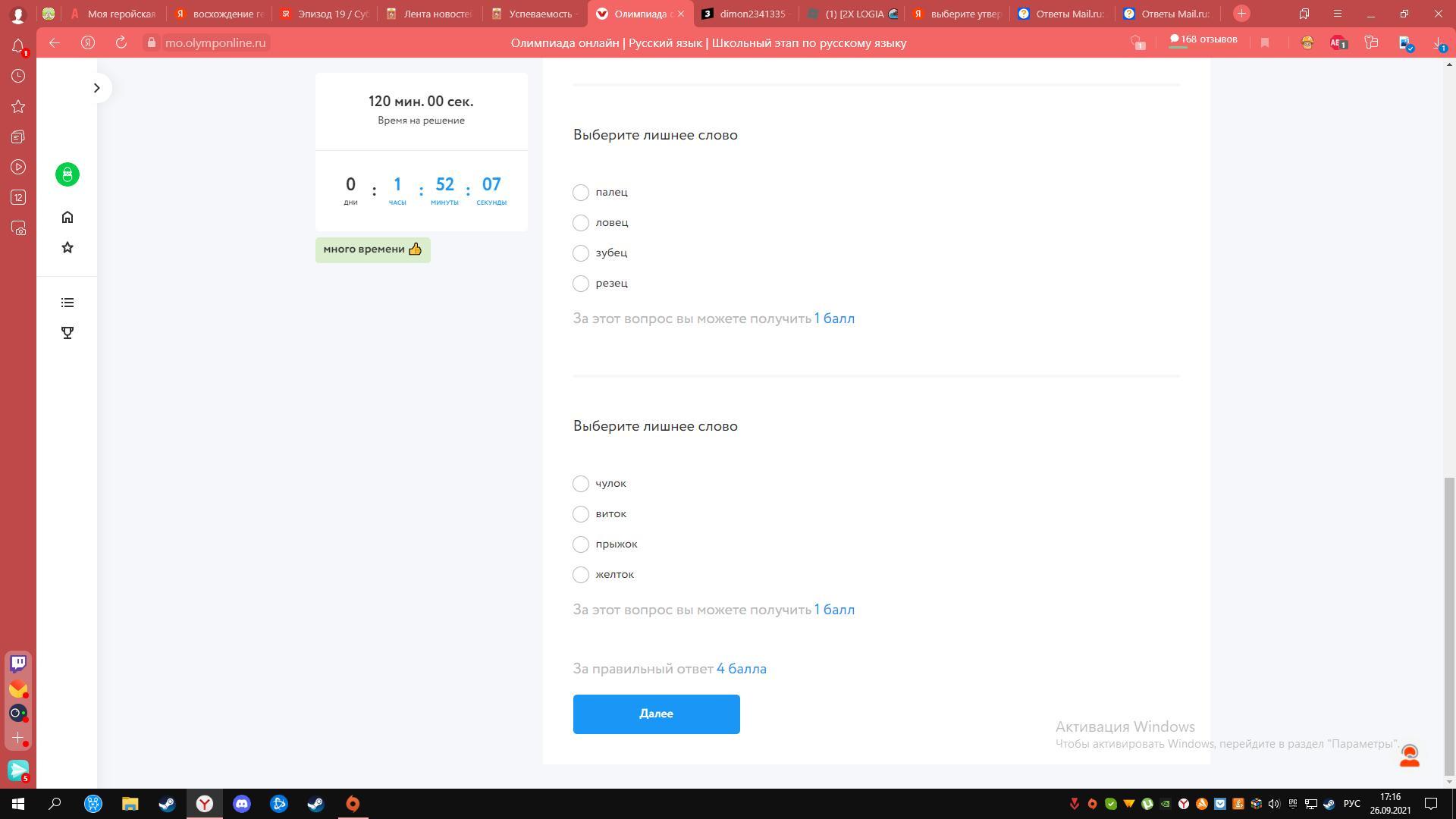Select the radio button for «виток»
Viewport: 1456px width, 819px height.
(x=579, y=513)
